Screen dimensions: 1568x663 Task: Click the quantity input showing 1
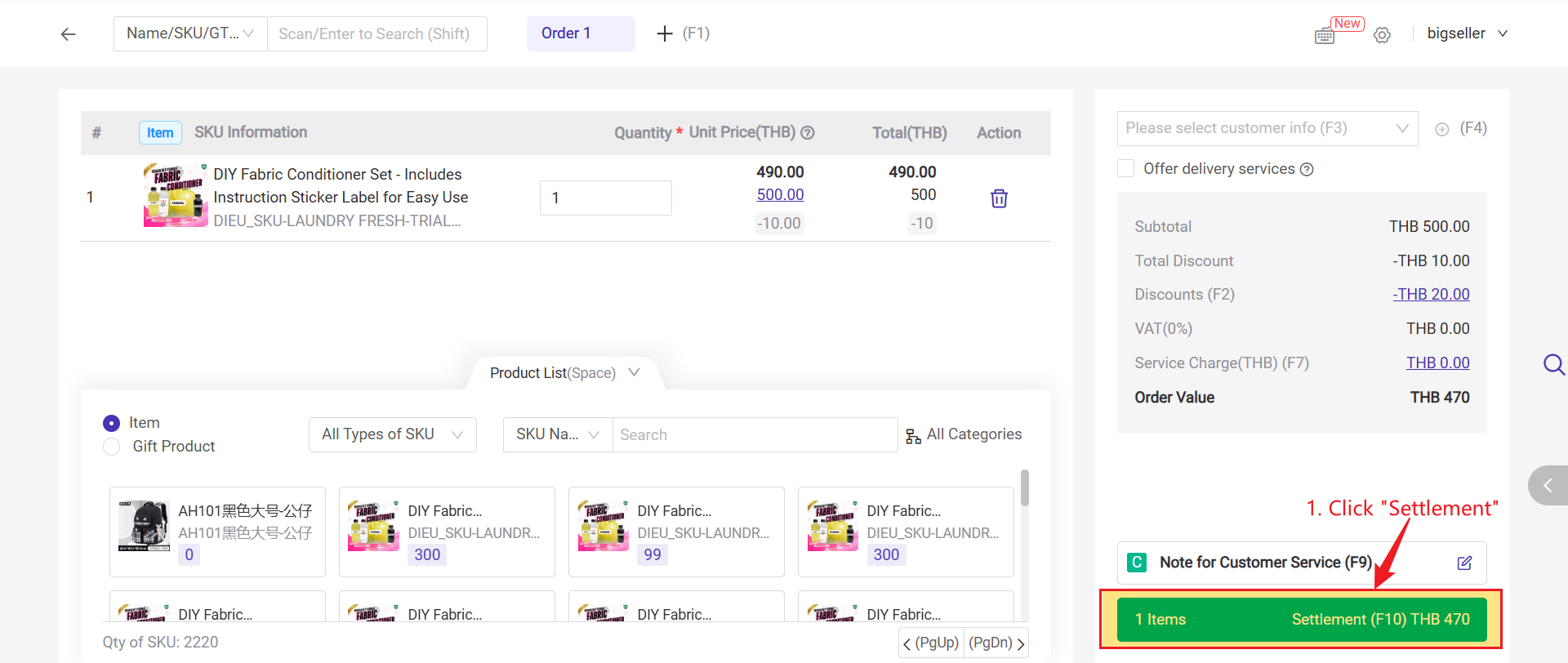pyautogui.click(x=606, y=198)
